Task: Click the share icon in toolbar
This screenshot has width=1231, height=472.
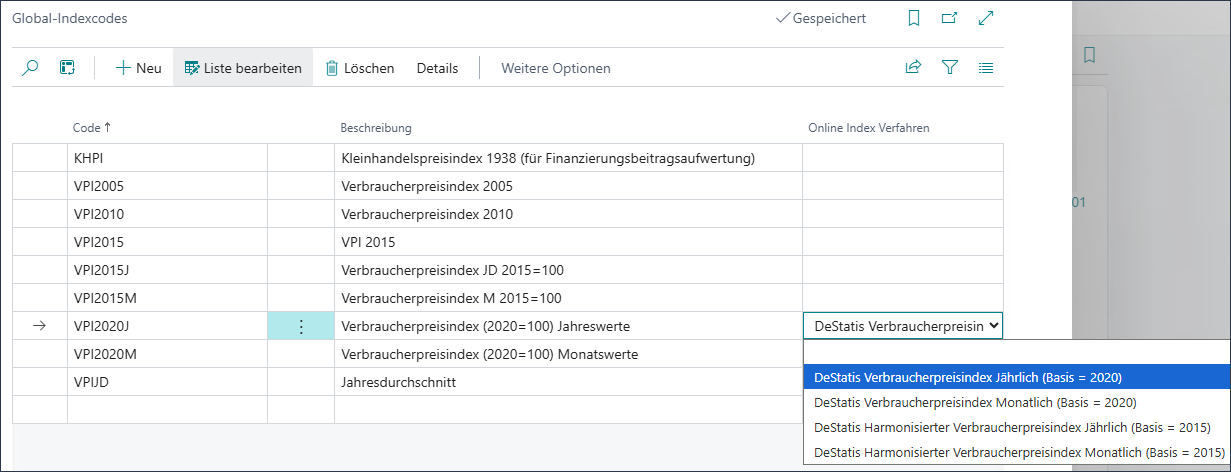Action: point(913,68)
